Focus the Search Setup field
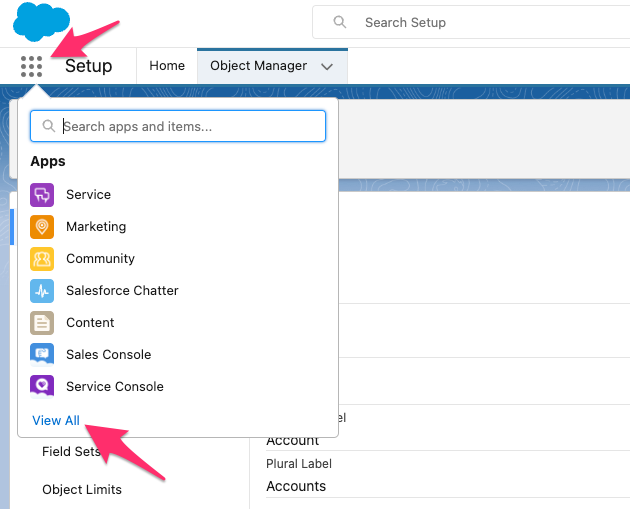The height and width of the screenshot is (509, 630). (471, 22)
